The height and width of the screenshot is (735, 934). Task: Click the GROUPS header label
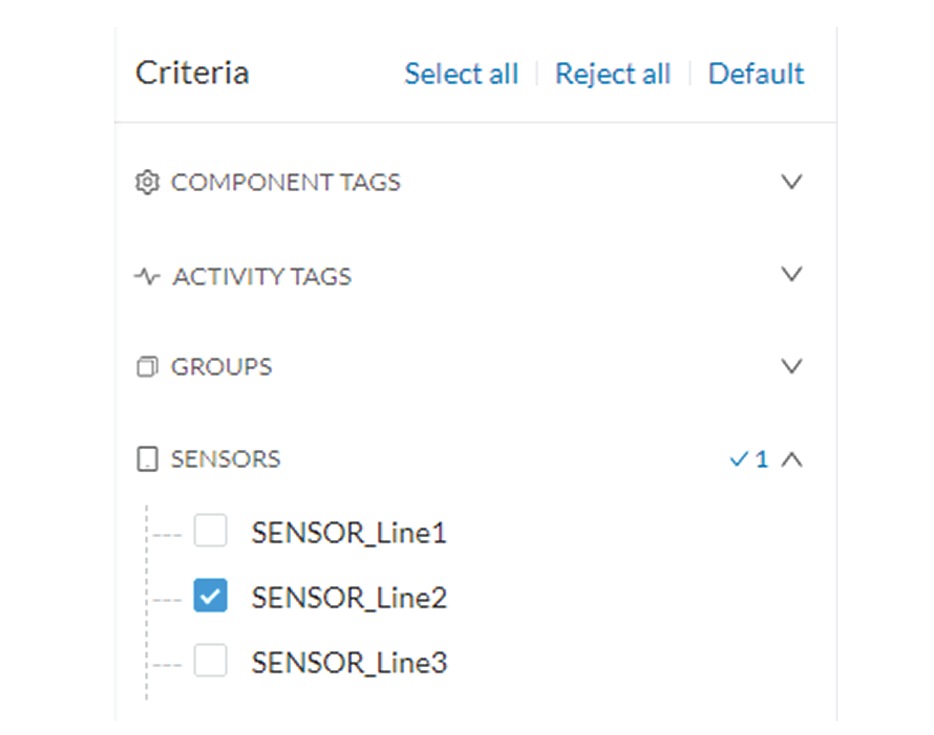pyautogui.click(x=220, y=367)
